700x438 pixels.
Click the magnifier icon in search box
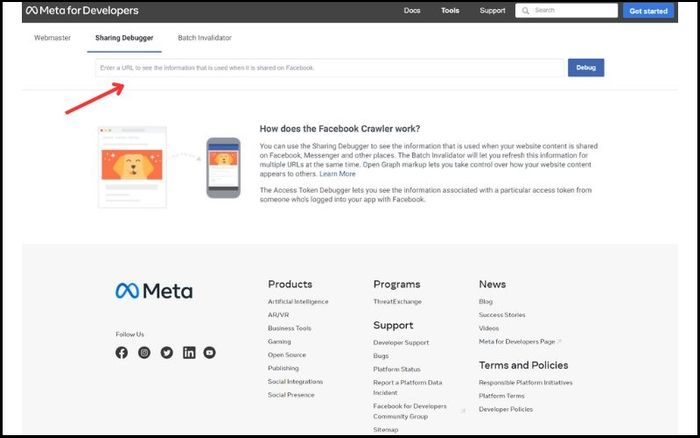point(525,11)
